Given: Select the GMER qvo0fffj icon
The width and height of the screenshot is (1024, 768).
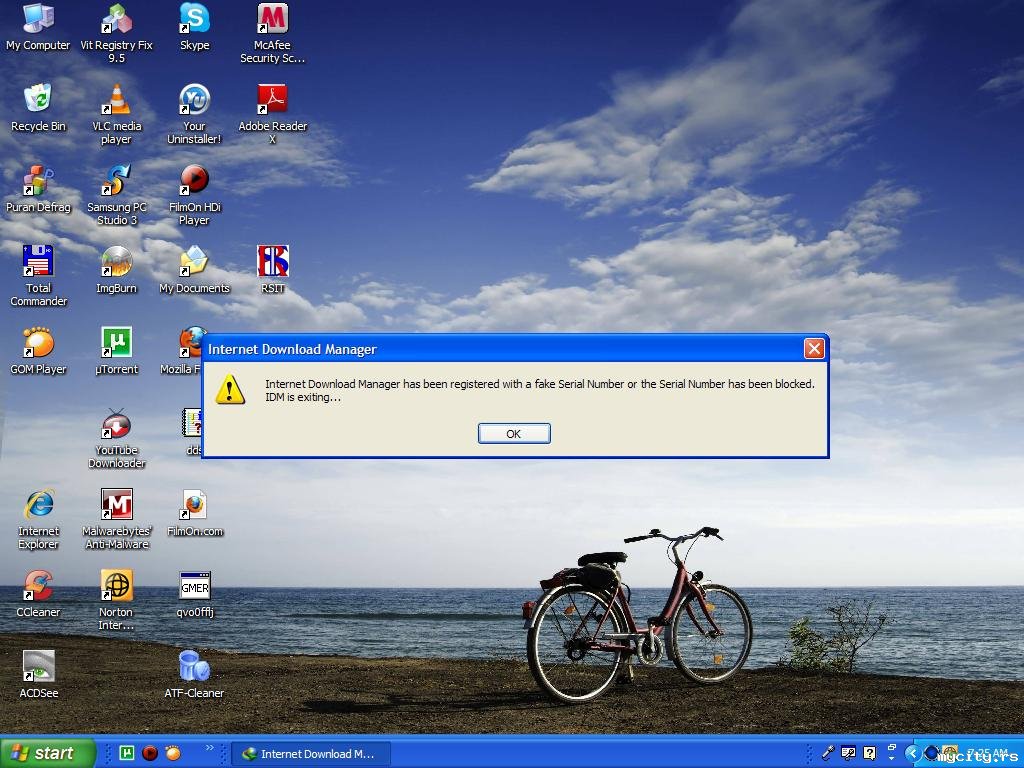Looking at the screenshot, I should [195, 594].
